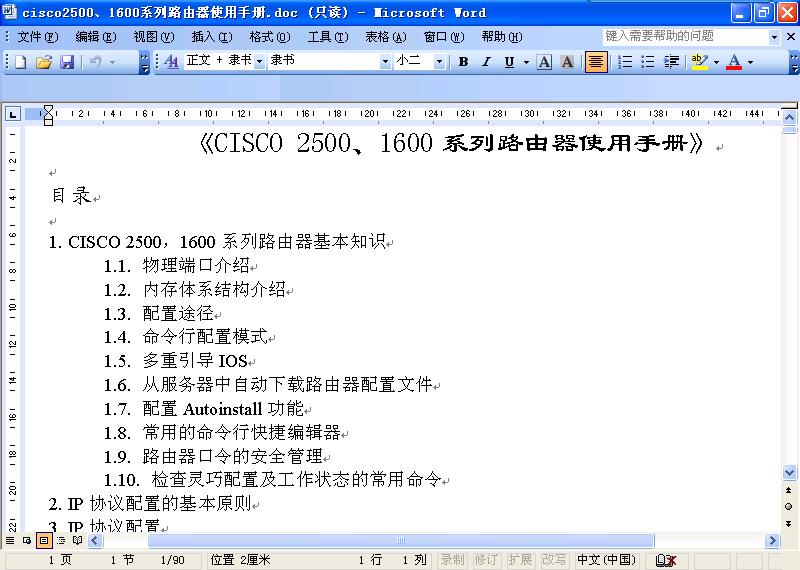Screen dimensions: 800x570
Task: Click the spelling status book icon
Action: tap(665, 560)
